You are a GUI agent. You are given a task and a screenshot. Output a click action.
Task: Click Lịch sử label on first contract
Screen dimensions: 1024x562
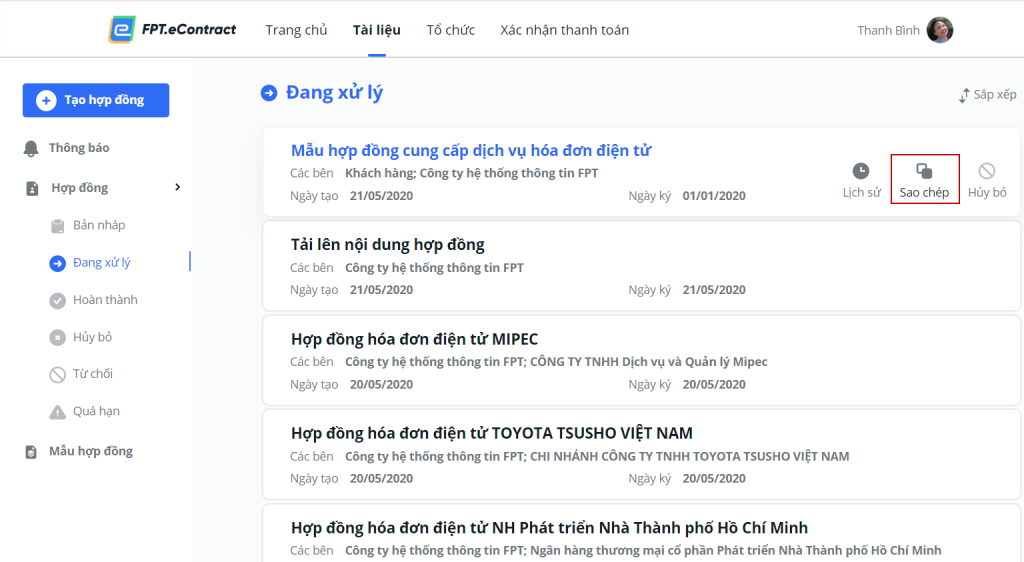coord(861,193)
